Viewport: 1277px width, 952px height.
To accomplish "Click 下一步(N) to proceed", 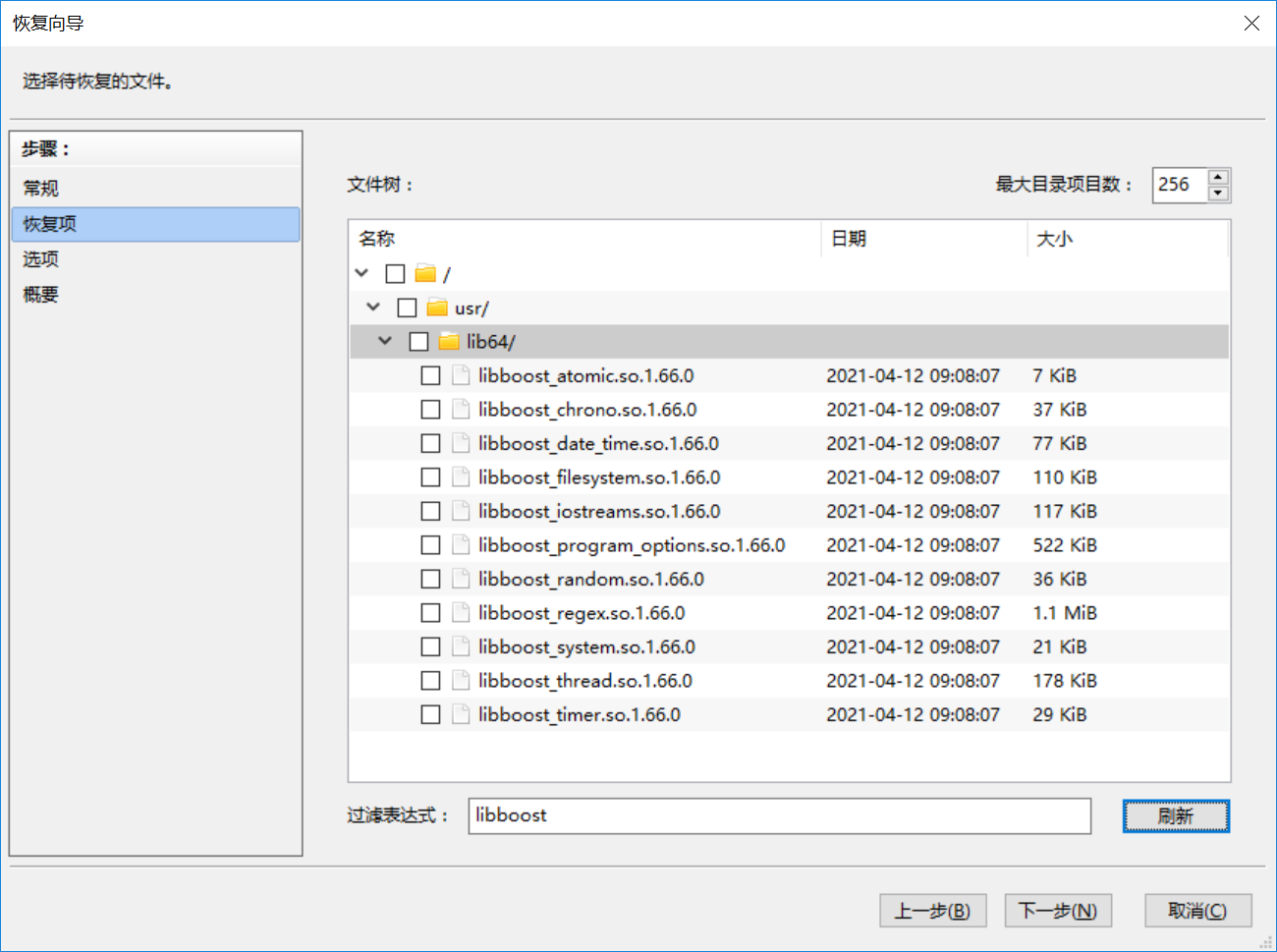I will [1057, 911].
